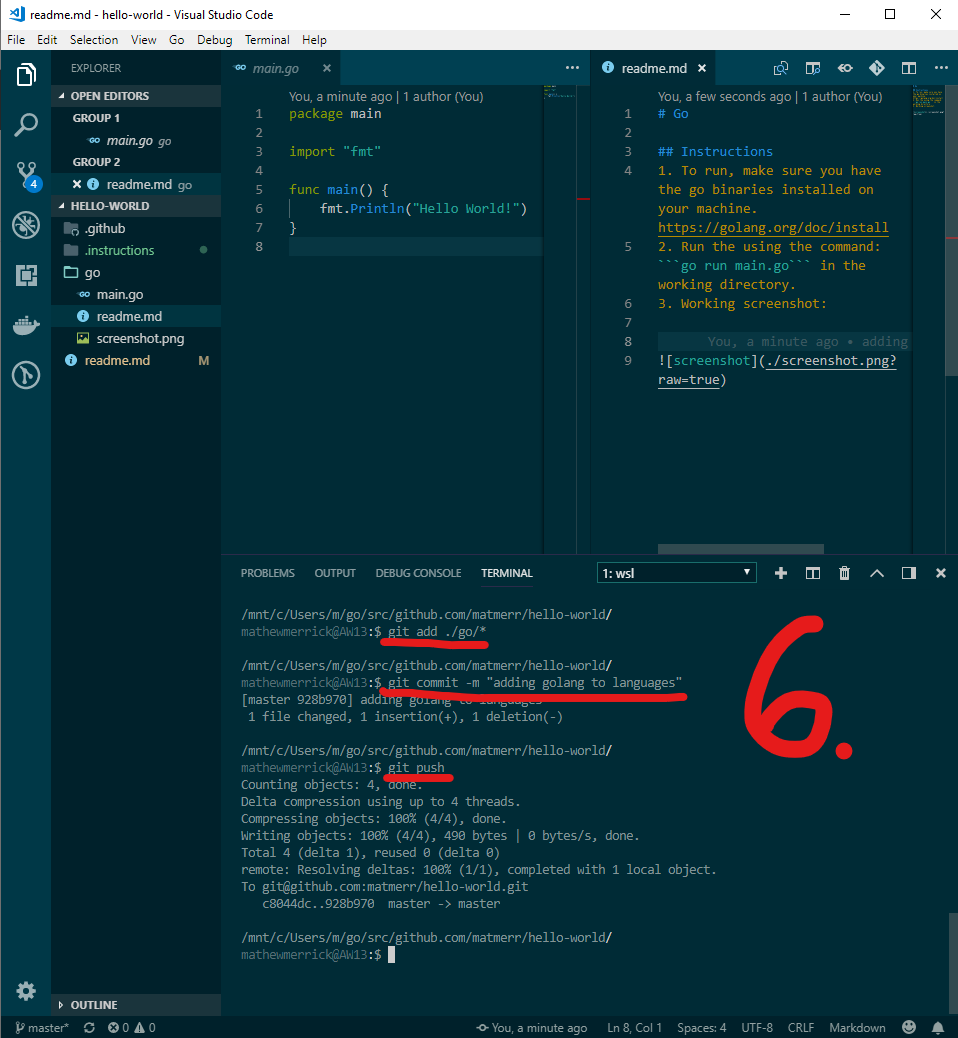Open the Extensions view in activity bar

click(x=26, y=275)
